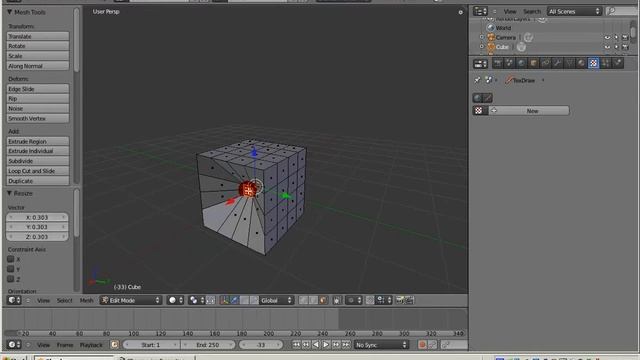This screenshot has height=360, width=640.
Task: Click the Edge Slide button
Action: coord(38,89)
